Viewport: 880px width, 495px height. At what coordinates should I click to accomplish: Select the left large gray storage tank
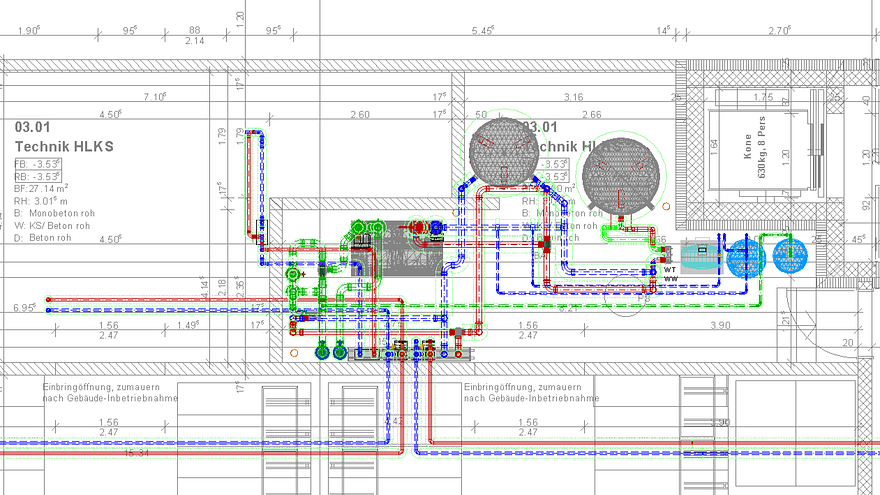tap(503, 149)
